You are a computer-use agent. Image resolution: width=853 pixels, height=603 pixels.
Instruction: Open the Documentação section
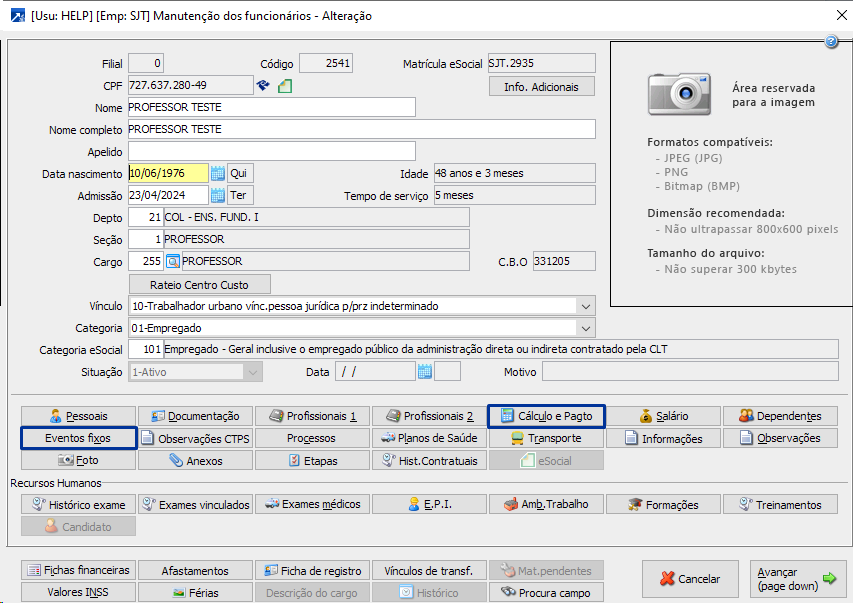click(195, 416)
